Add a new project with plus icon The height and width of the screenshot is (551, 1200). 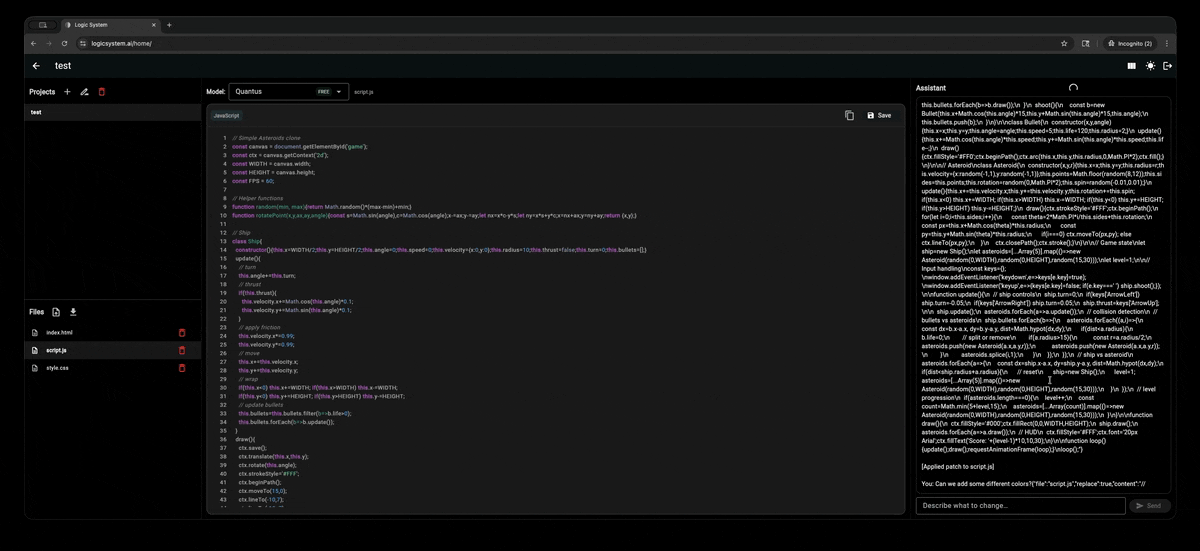67,92
